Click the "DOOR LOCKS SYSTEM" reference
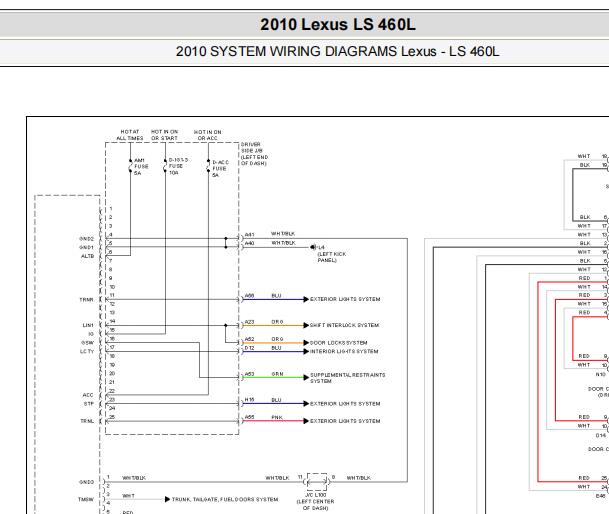Viewport: 609px width, 514px height. pos(338,343)
